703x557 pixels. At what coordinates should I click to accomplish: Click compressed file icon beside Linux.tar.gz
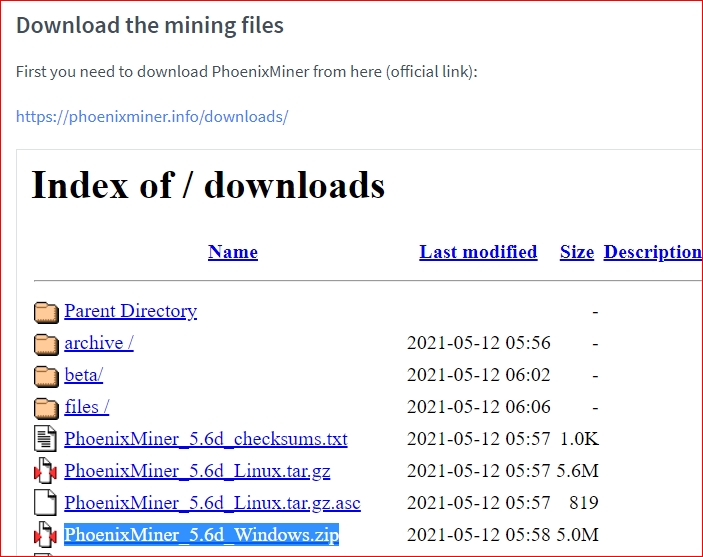point(45,470)
